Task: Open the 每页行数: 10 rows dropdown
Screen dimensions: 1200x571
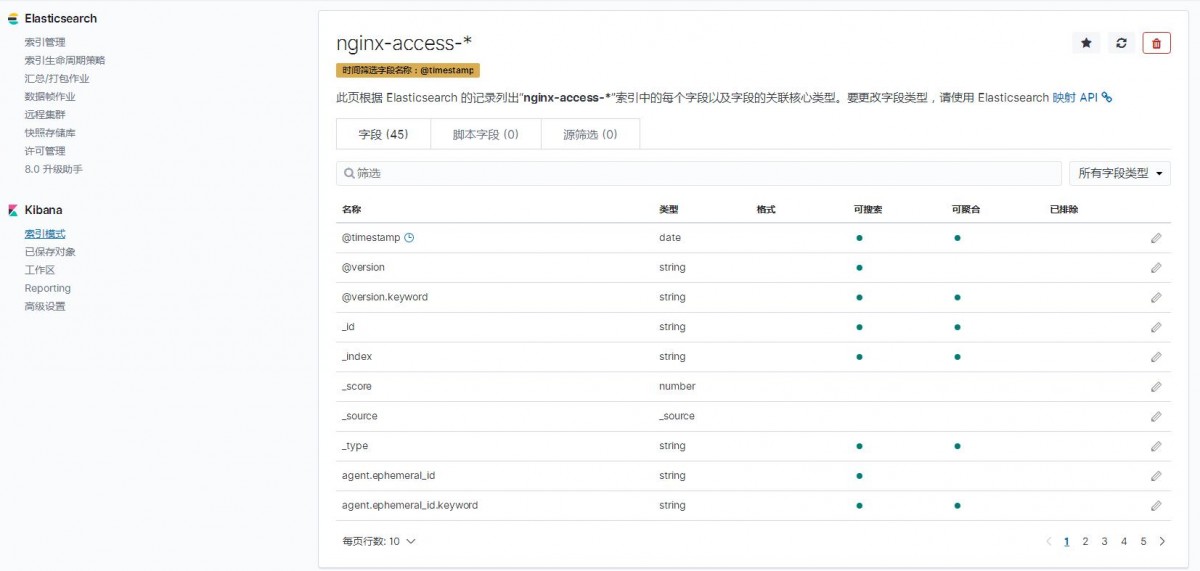Action: pyautogui.click(x=379, y=541)
